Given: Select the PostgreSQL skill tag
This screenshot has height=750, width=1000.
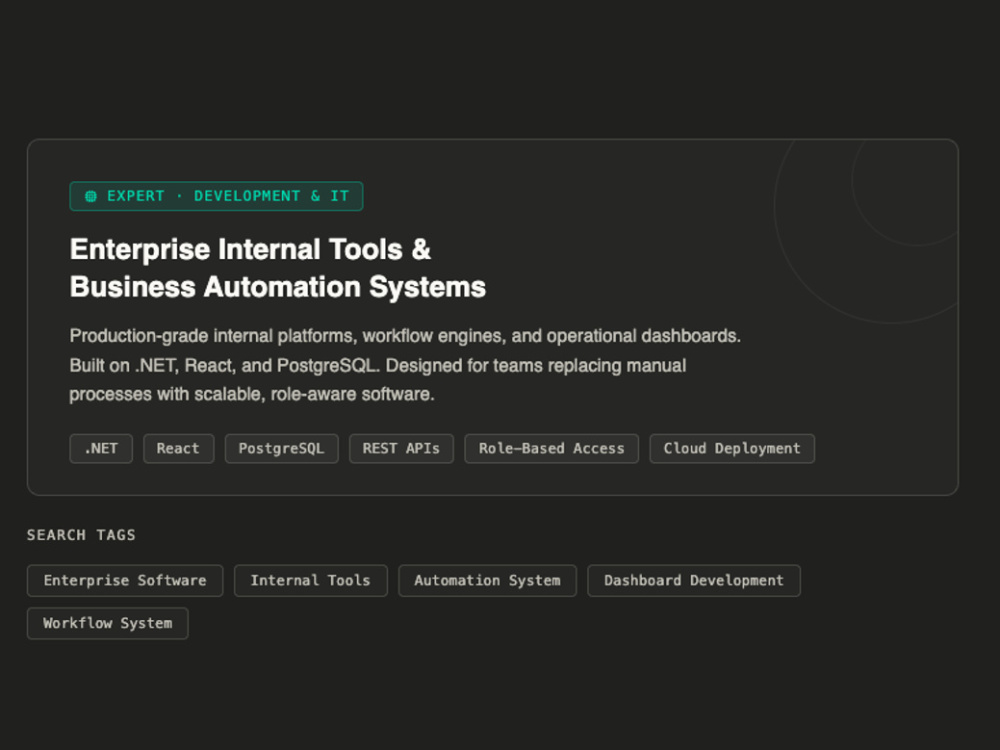Looking at the screenshot, I should coord(281,448).
